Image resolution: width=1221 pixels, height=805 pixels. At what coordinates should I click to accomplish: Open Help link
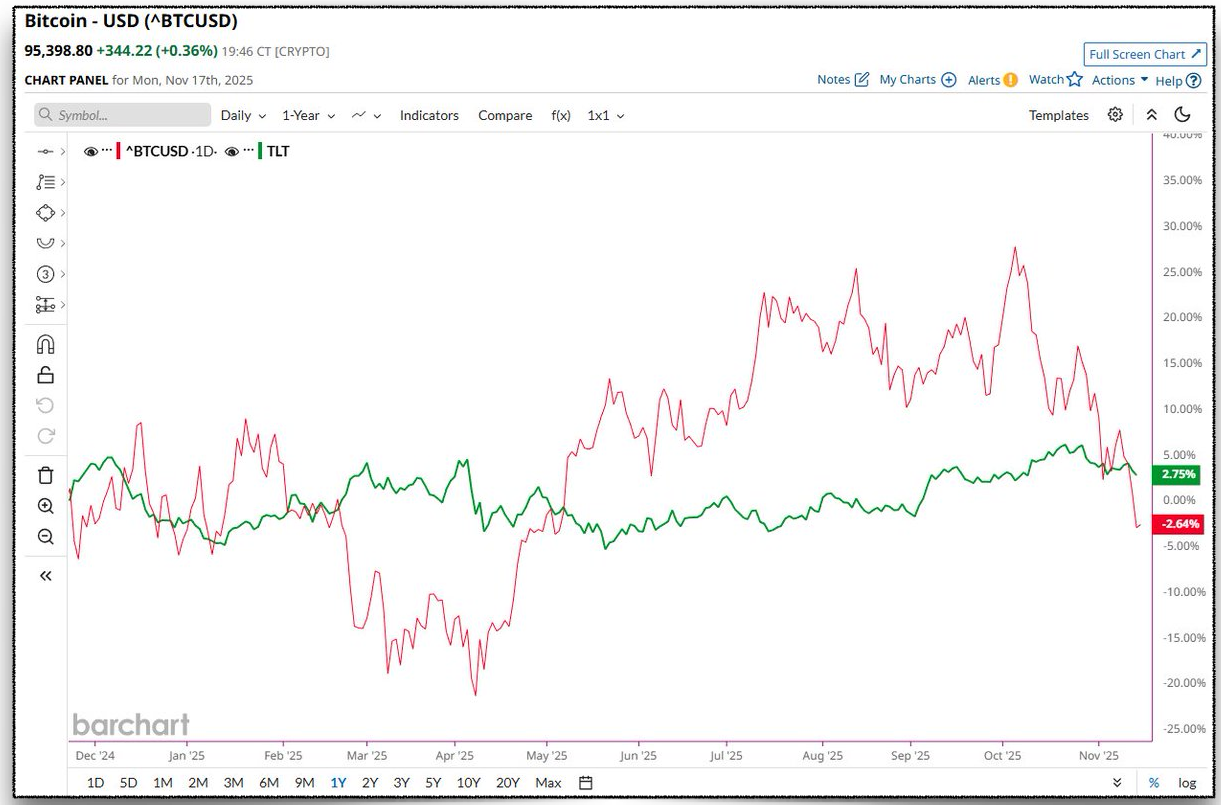click(1178, 80)
